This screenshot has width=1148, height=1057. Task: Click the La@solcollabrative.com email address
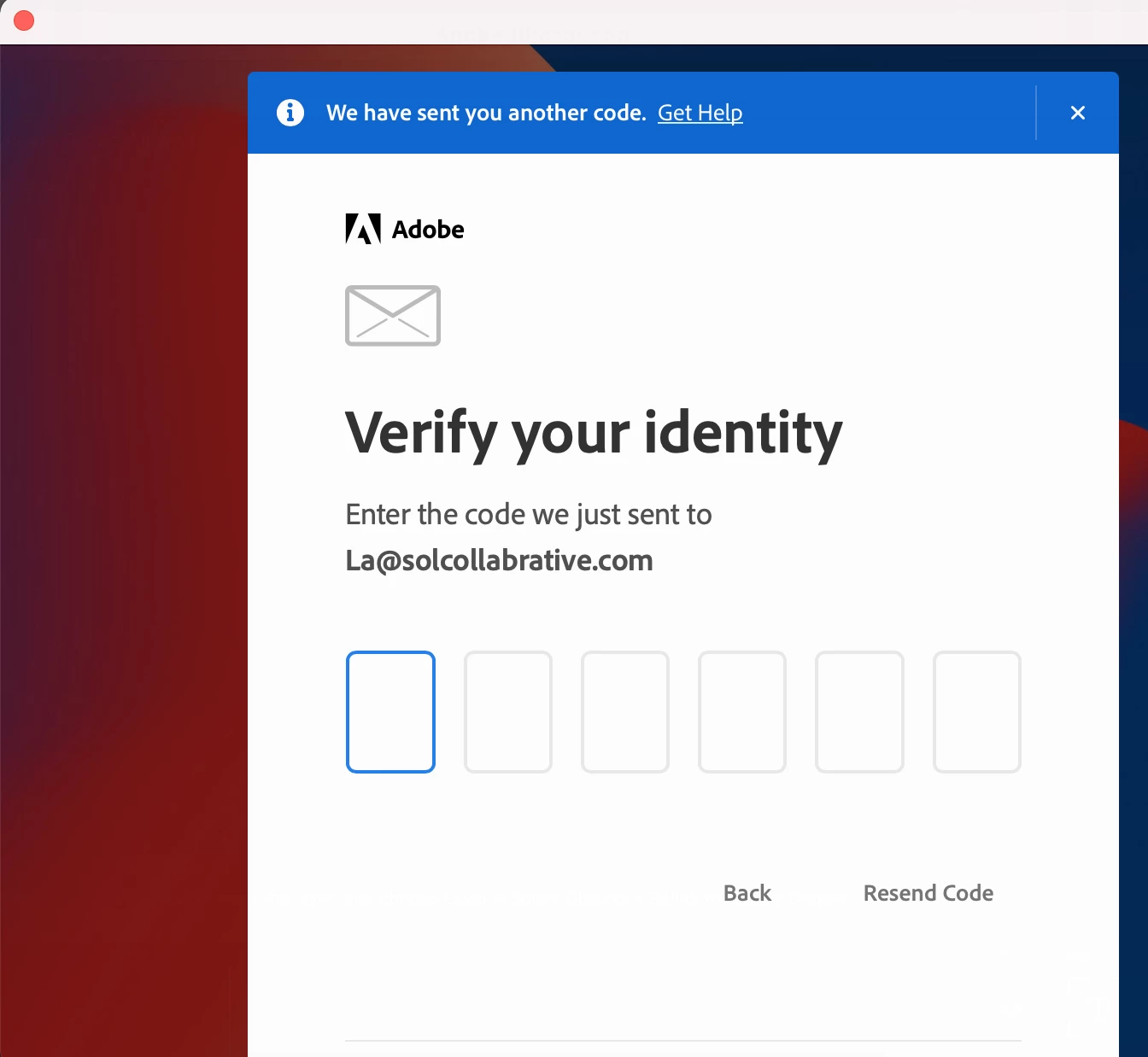(499, 561)
